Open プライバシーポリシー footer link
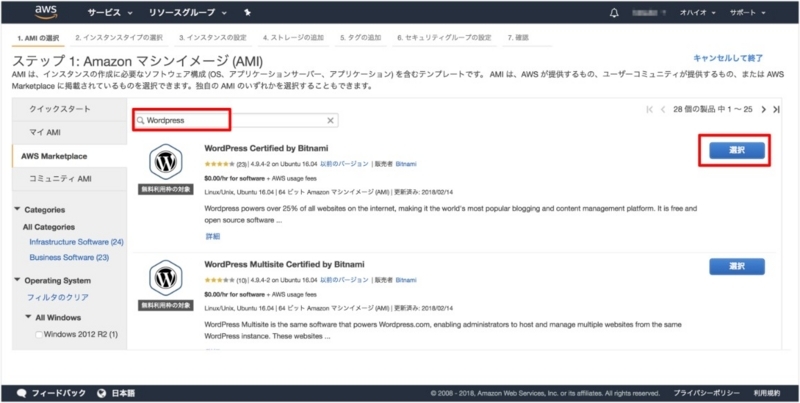The width and height of the screenshot is (800, 403). (706, 393)
